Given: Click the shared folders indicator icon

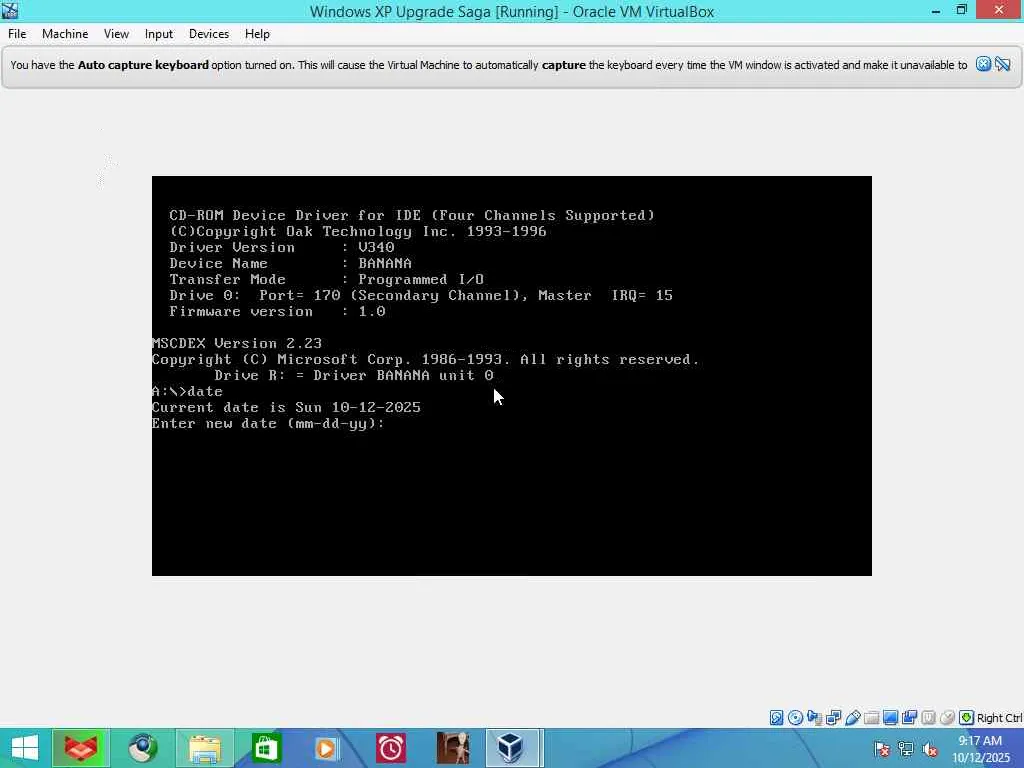Looking at the screenshot, I should pyautogui.click(x=871, y=718).
